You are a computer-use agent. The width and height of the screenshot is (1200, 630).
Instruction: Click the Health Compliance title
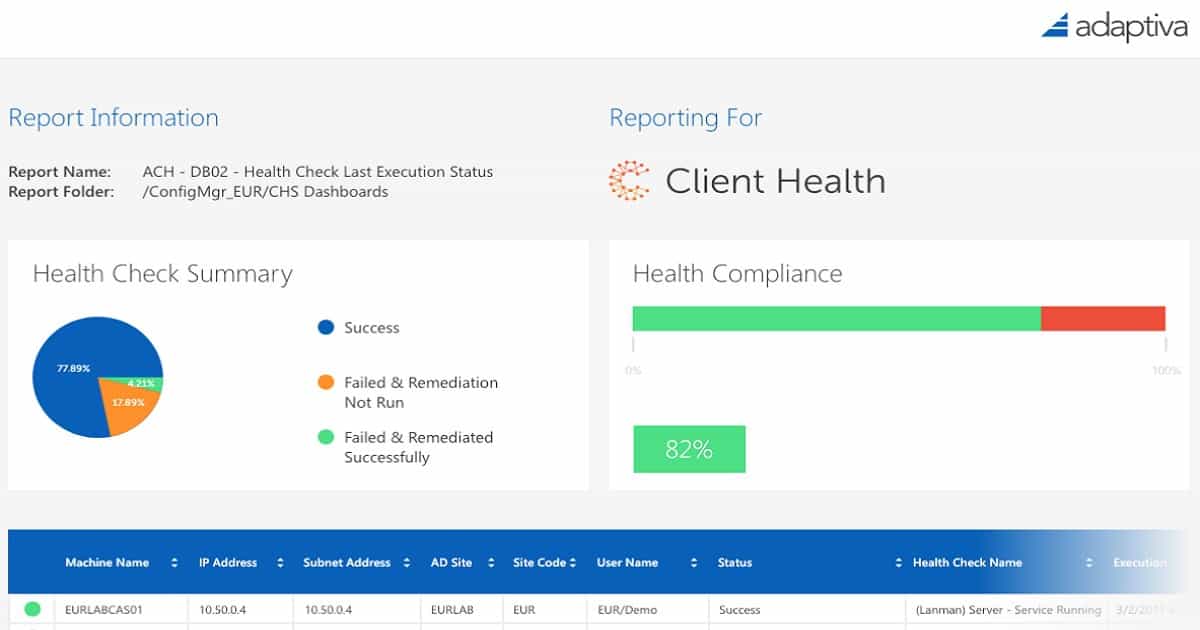pyautogui.click(x=738, y=274)
